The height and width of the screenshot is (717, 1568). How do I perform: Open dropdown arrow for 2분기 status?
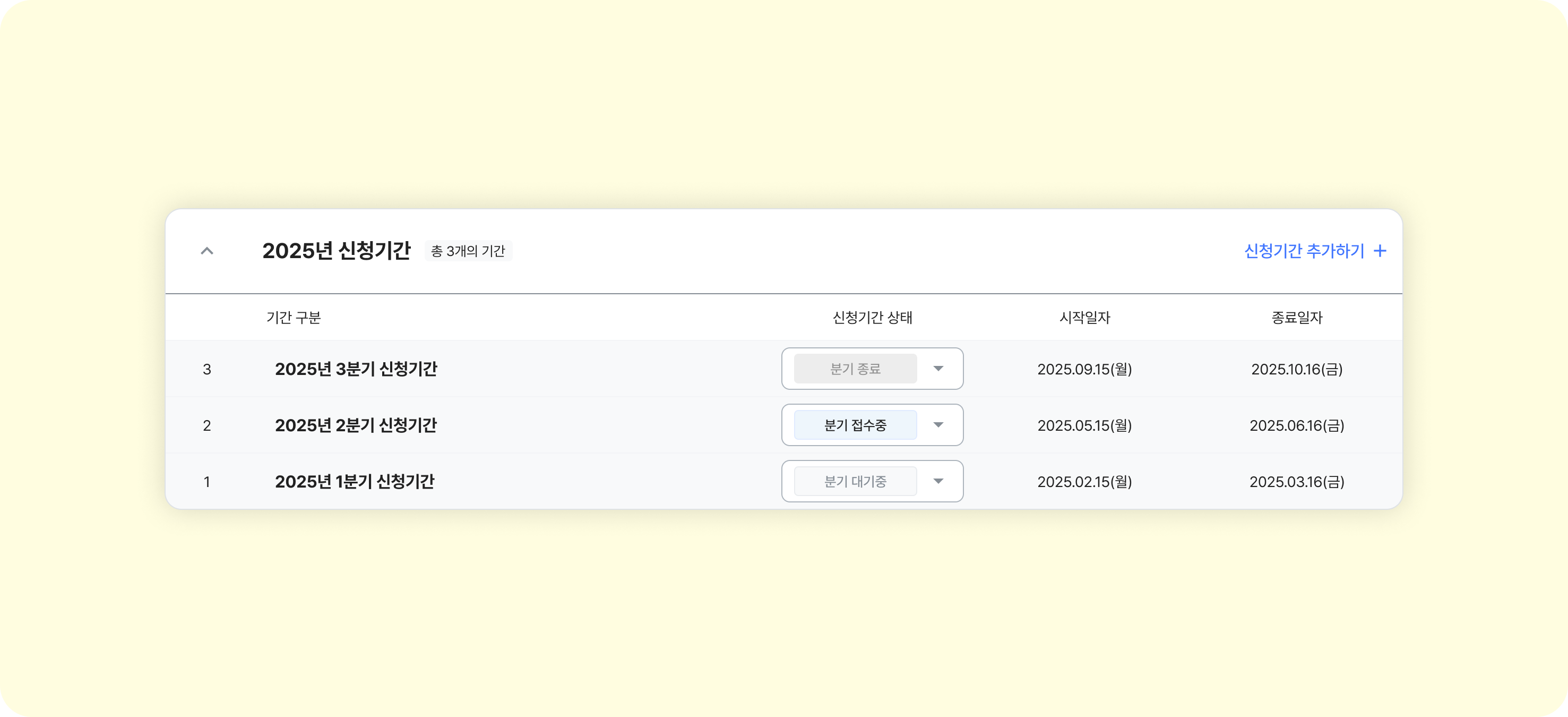click(938, 425)
